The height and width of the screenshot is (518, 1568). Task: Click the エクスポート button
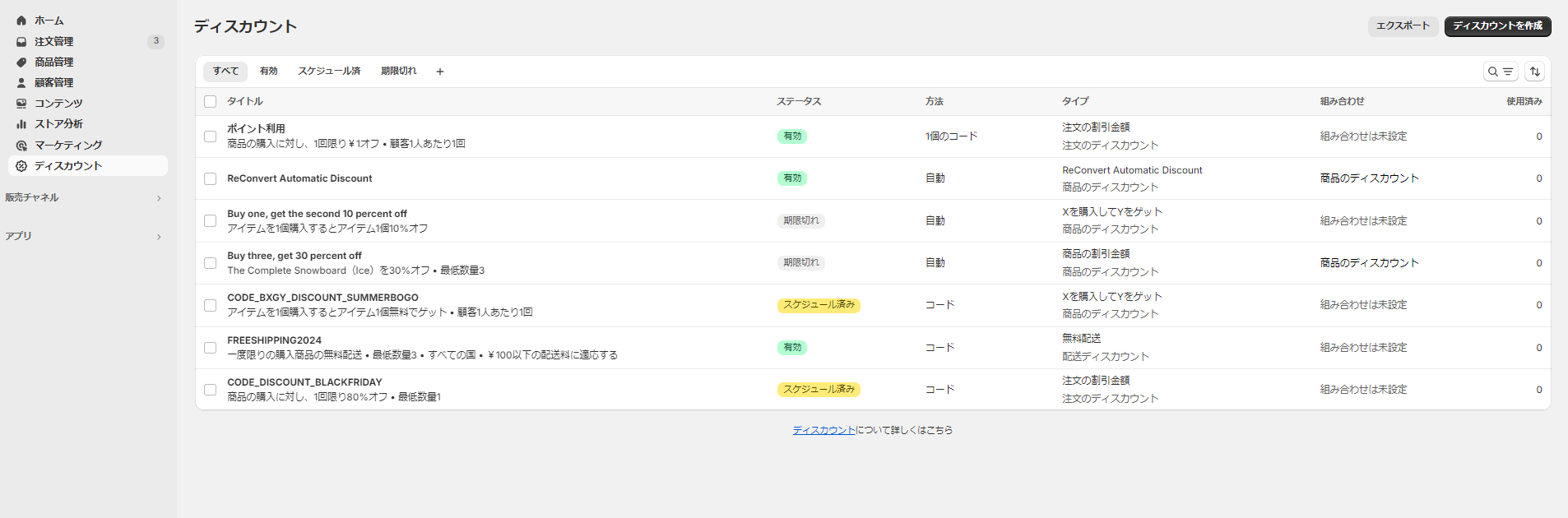pos(1403,26)
